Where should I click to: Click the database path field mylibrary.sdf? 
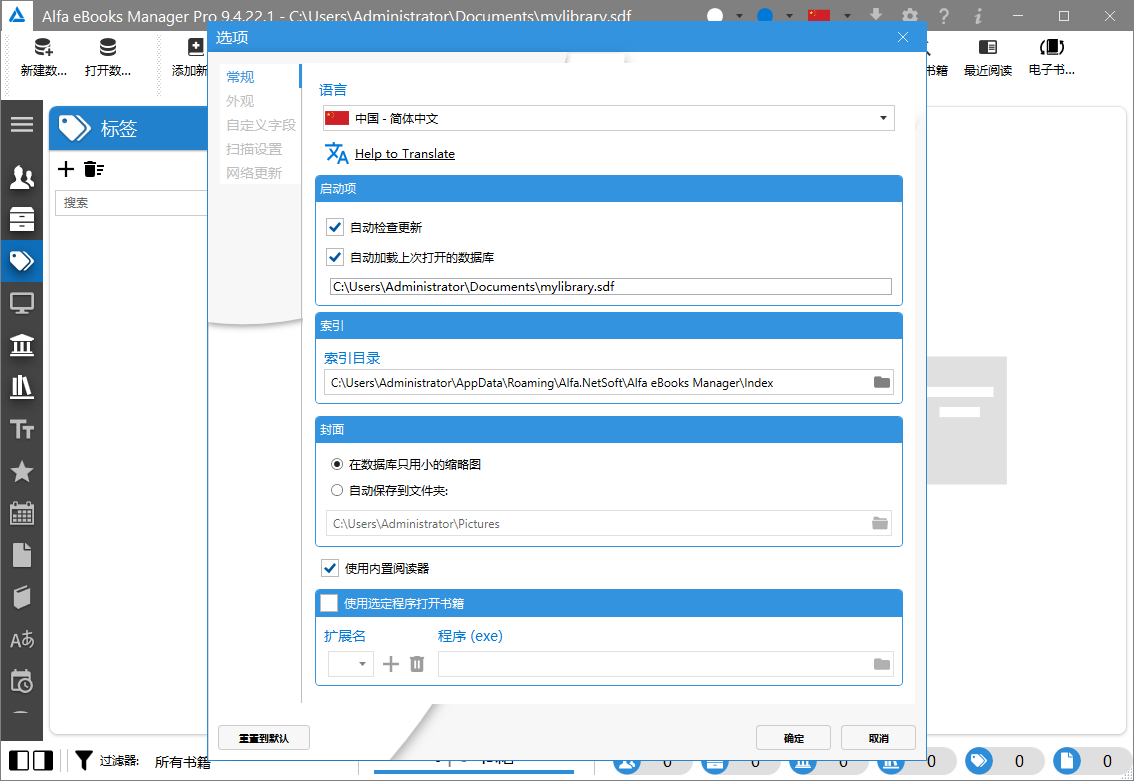point(610,286)
